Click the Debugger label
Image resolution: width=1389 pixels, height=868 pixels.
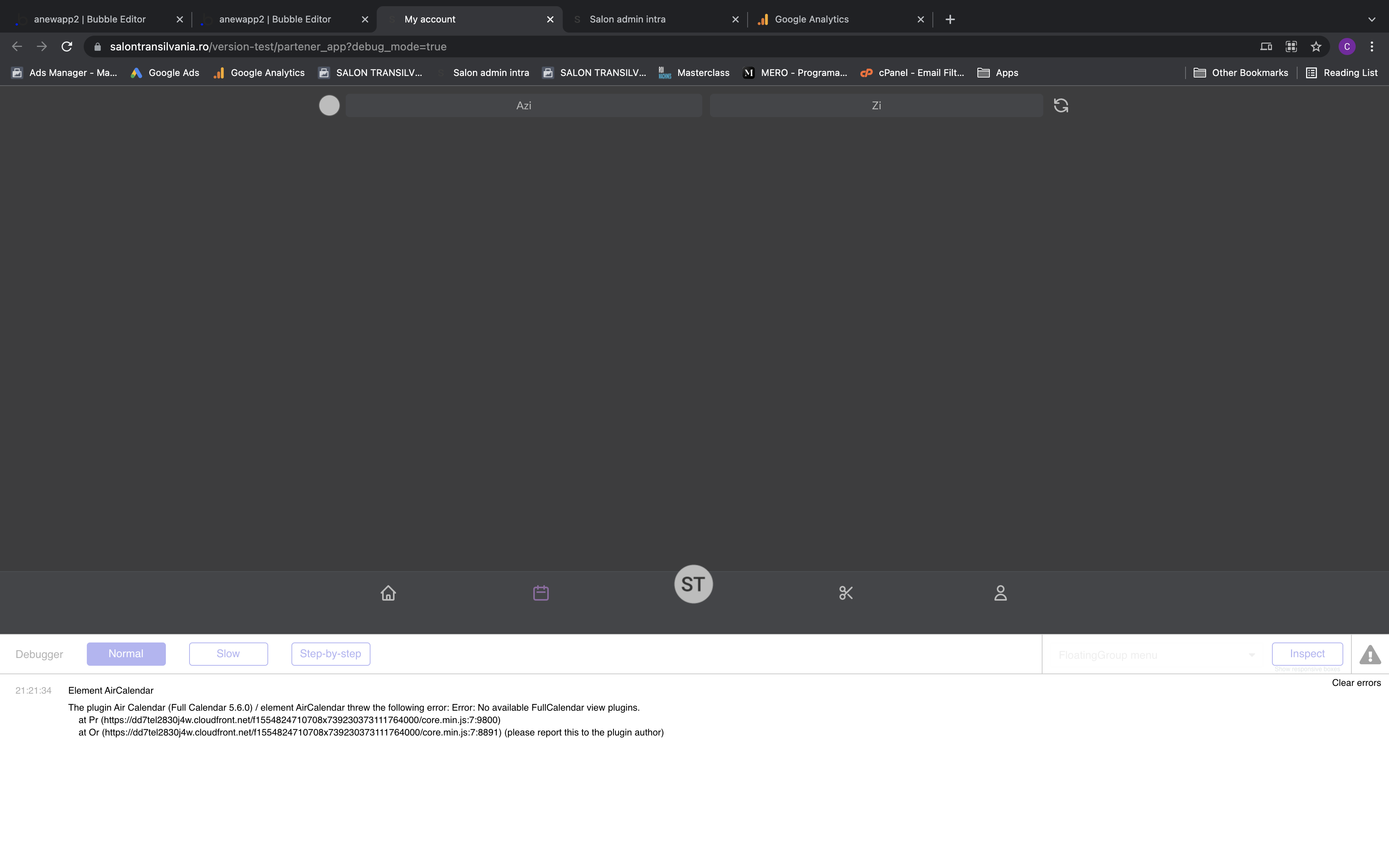pyautogui.click(x=39, y=654)
